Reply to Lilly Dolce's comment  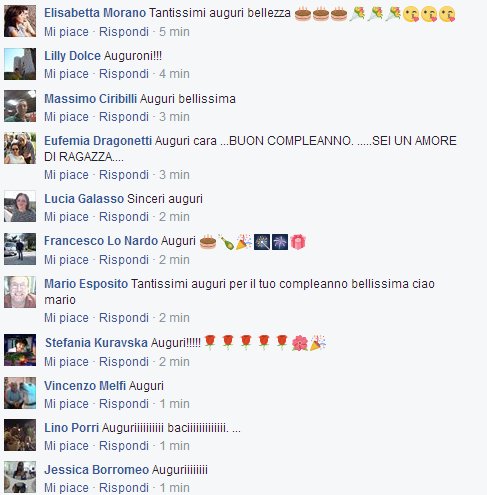[124, 74]
